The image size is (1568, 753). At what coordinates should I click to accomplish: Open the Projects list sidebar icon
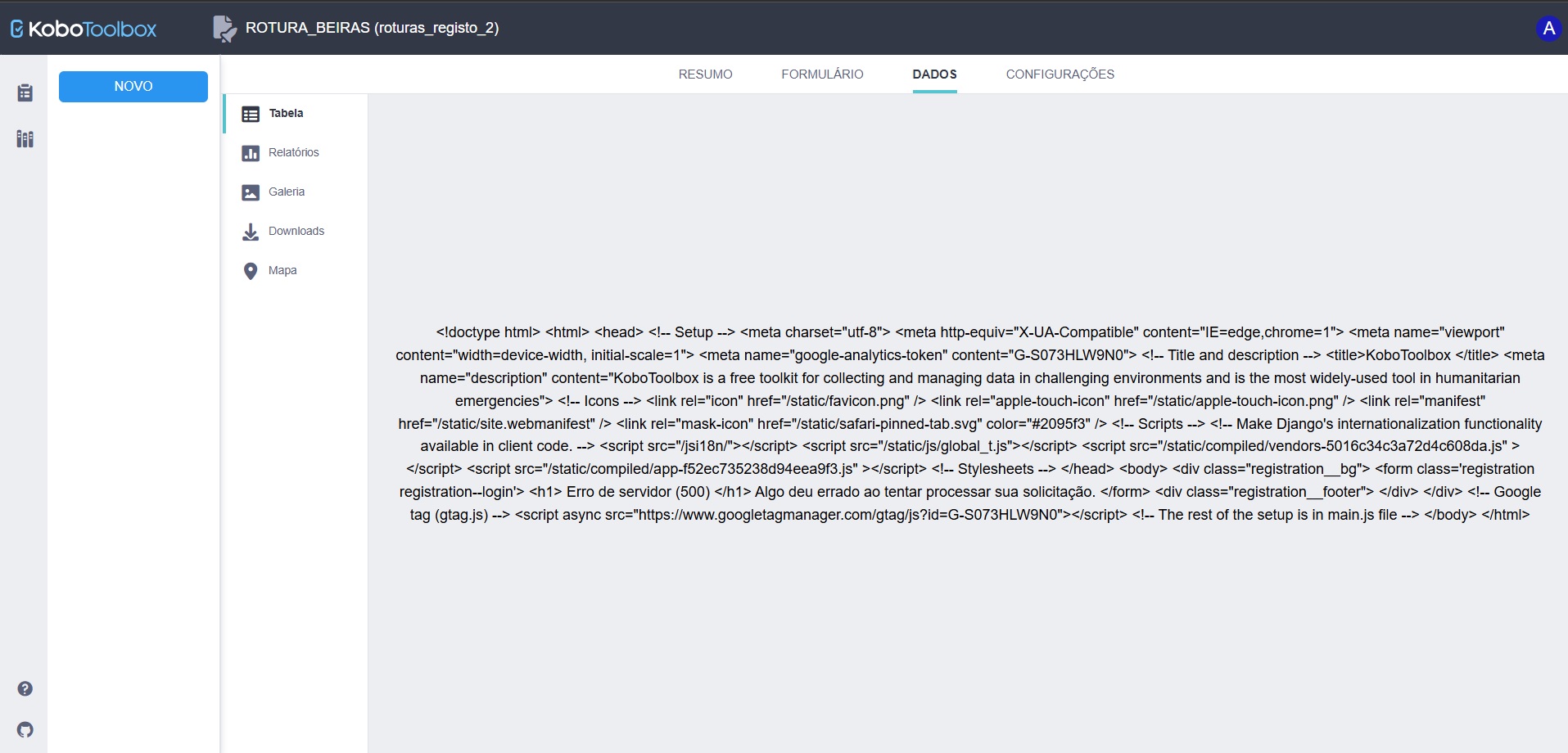(x=25, y=92)
